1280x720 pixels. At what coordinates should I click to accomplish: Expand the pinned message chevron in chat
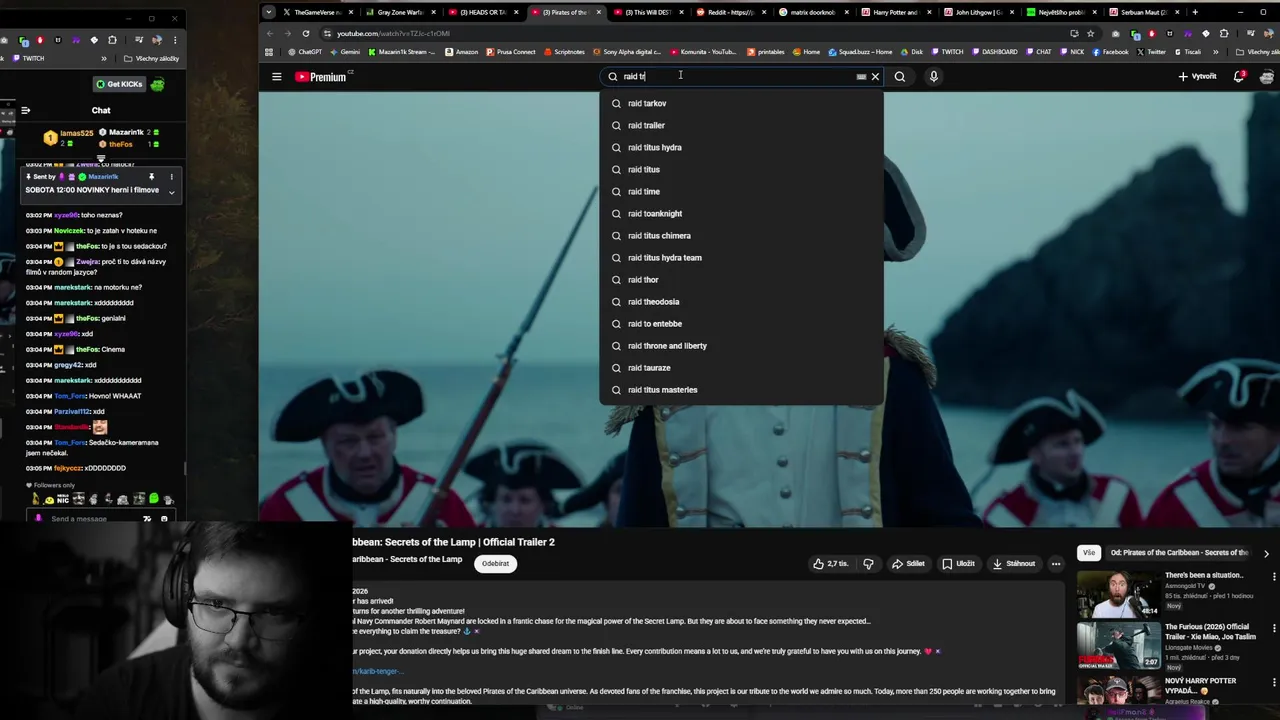171,191
